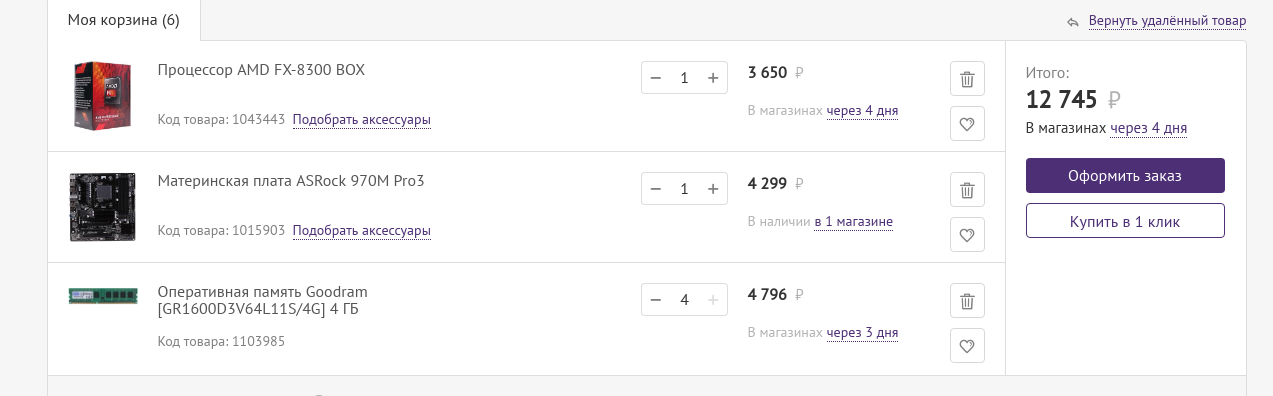Click quantity field of ASRock motherboard
The height and width of the screenshot is (396, 1273).
coord(684,189)
